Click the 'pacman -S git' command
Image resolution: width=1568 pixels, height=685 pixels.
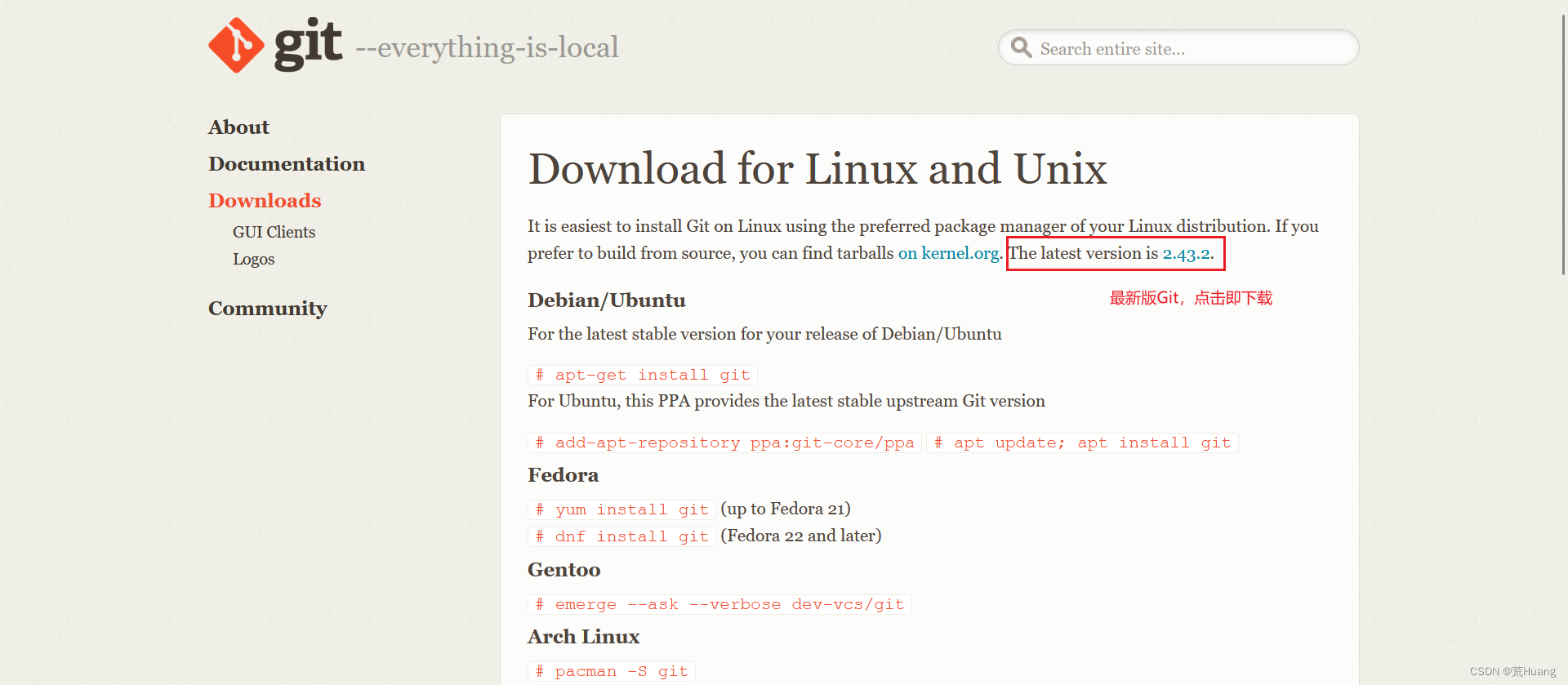612,671
